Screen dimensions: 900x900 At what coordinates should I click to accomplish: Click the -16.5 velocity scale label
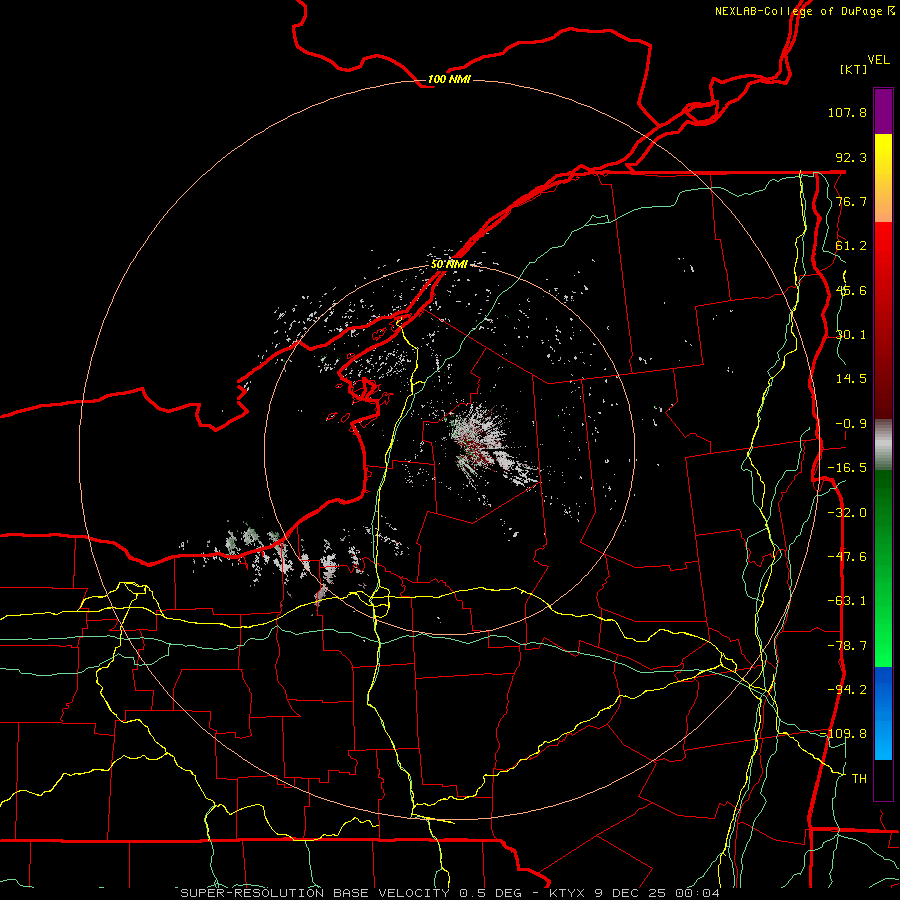(x=847, y=468)
